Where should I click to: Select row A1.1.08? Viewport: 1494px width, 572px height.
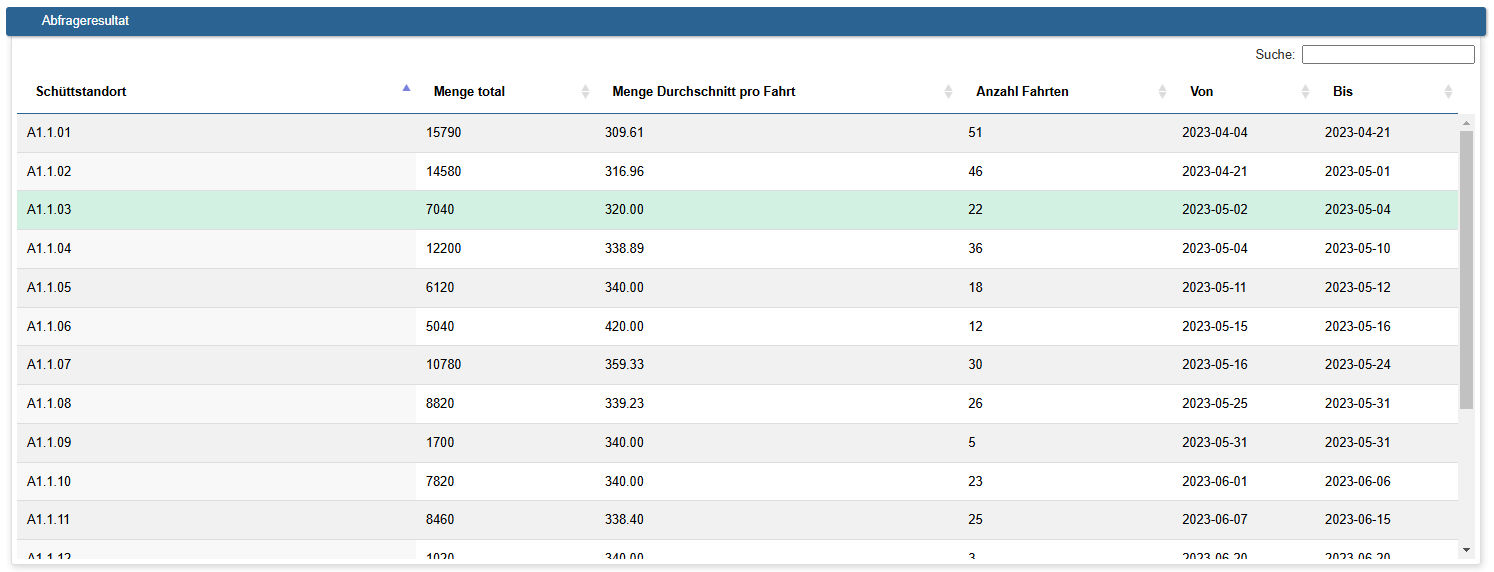pos(737,404)
